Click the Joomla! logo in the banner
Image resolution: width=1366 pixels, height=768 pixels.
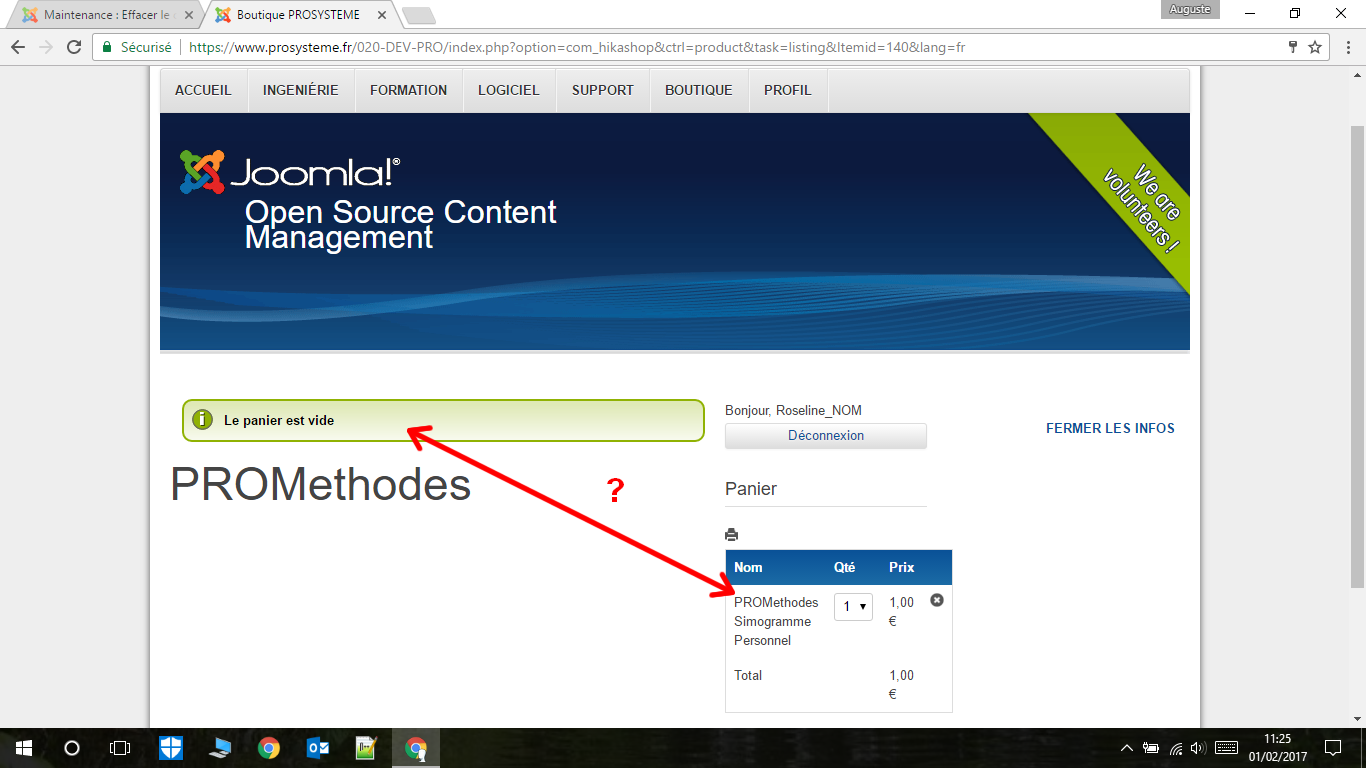pyautogui.click(x=290, y=172)
